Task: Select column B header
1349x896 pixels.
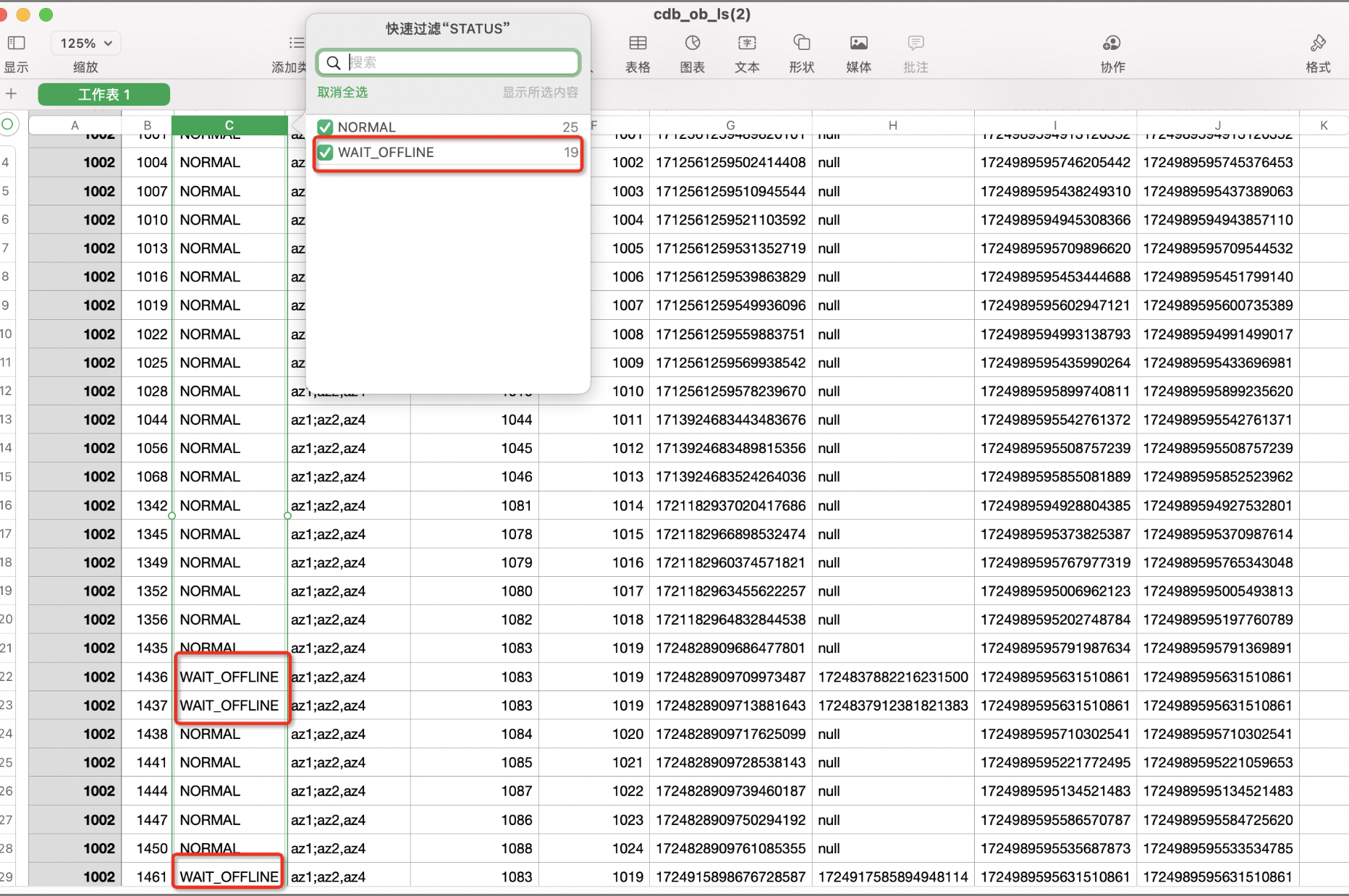Action: tap(147, 125)
